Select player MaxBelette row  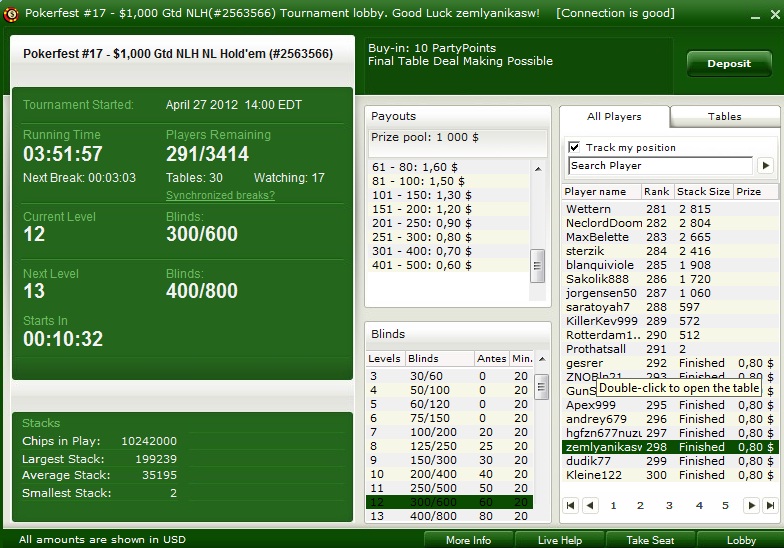(x=670, y=237)
